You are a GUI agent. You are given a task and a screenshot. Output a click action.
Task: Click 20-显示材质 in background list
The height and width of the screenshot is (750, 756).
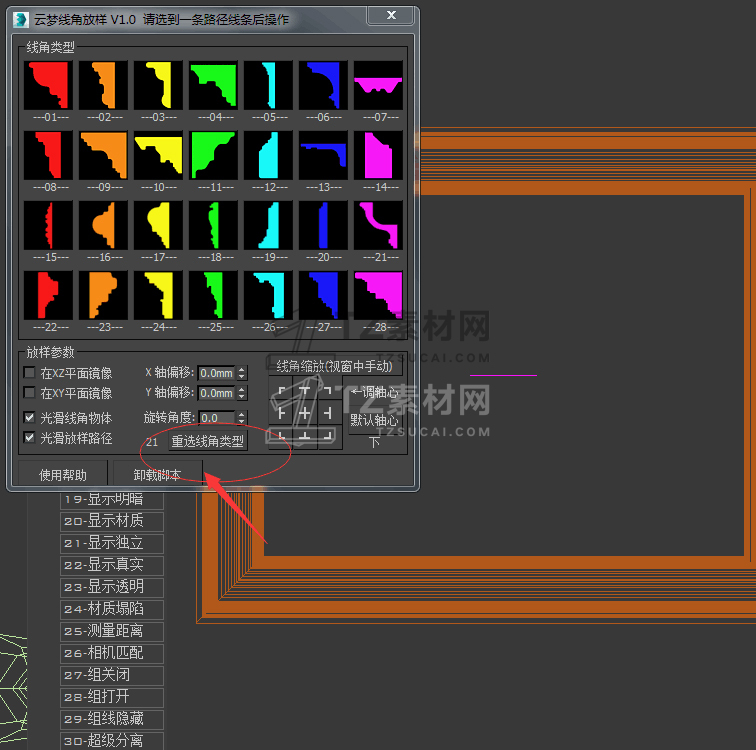[x=112, y=521]
